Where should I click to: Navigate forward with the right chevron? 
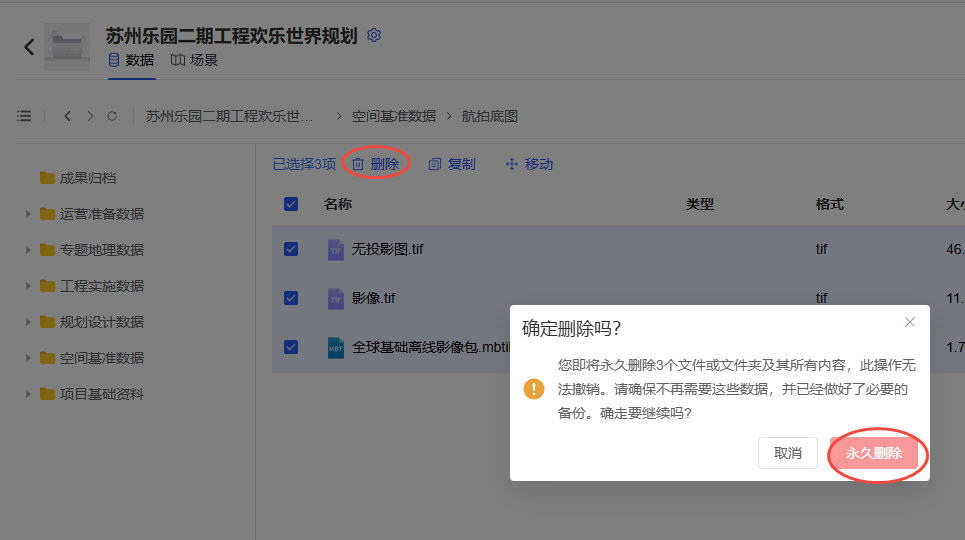point(90,116)
